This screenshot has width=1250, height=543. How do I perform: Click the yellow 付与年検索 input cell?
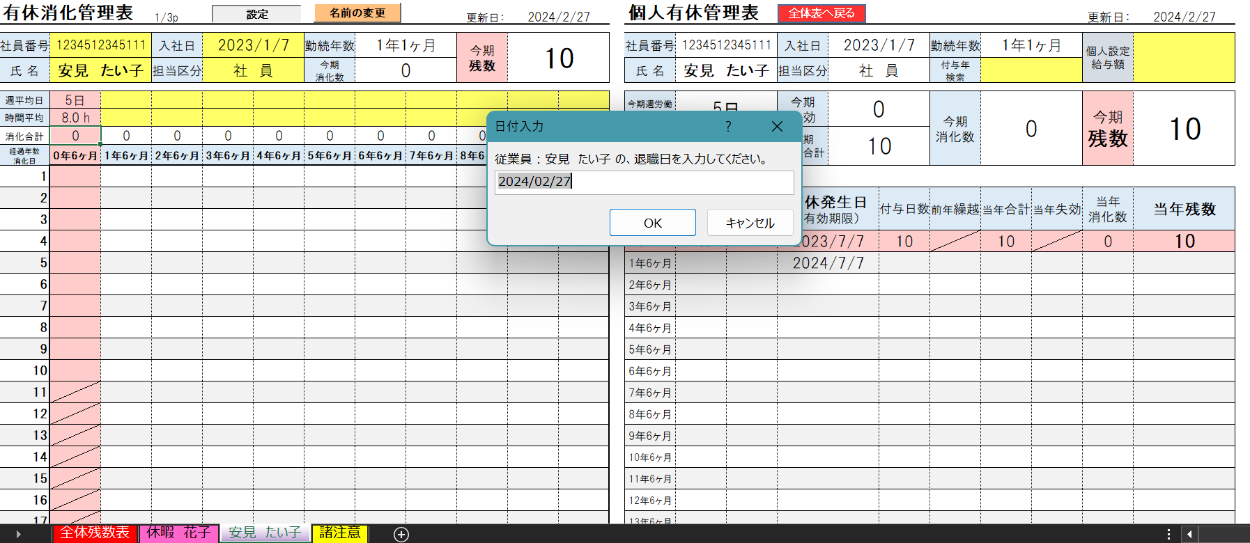click(x=1031, y=70)
